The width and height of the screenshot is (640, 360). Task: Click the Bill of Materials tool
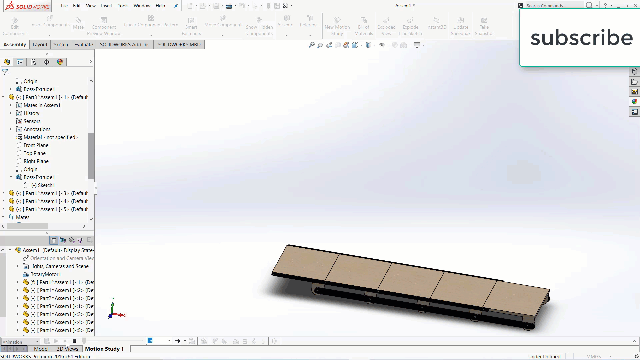363,27
